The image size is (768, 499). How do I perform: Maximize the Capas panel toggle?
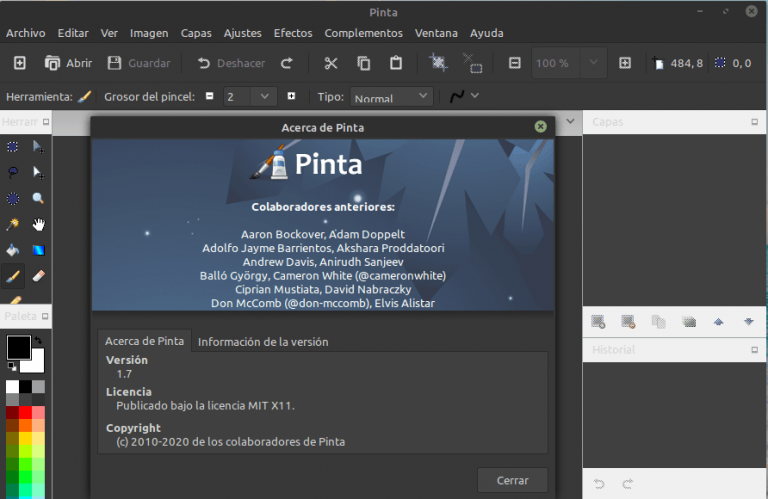(754, 122)
